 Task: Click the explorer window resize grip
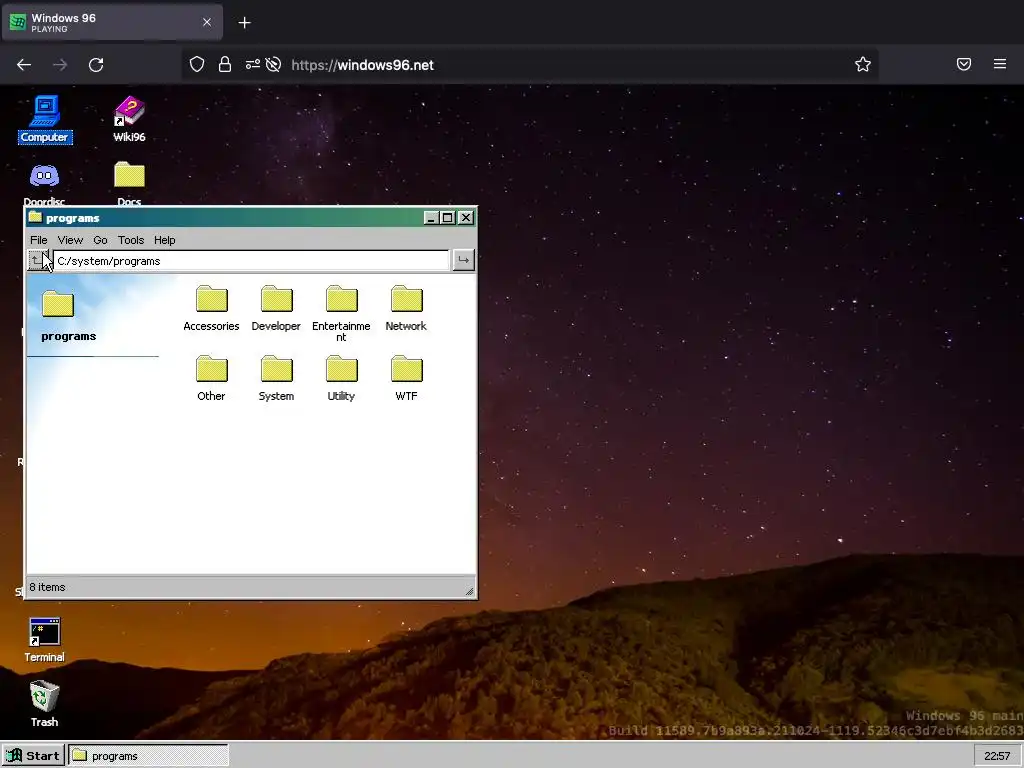pyautogui.click(x=469, y=590)
